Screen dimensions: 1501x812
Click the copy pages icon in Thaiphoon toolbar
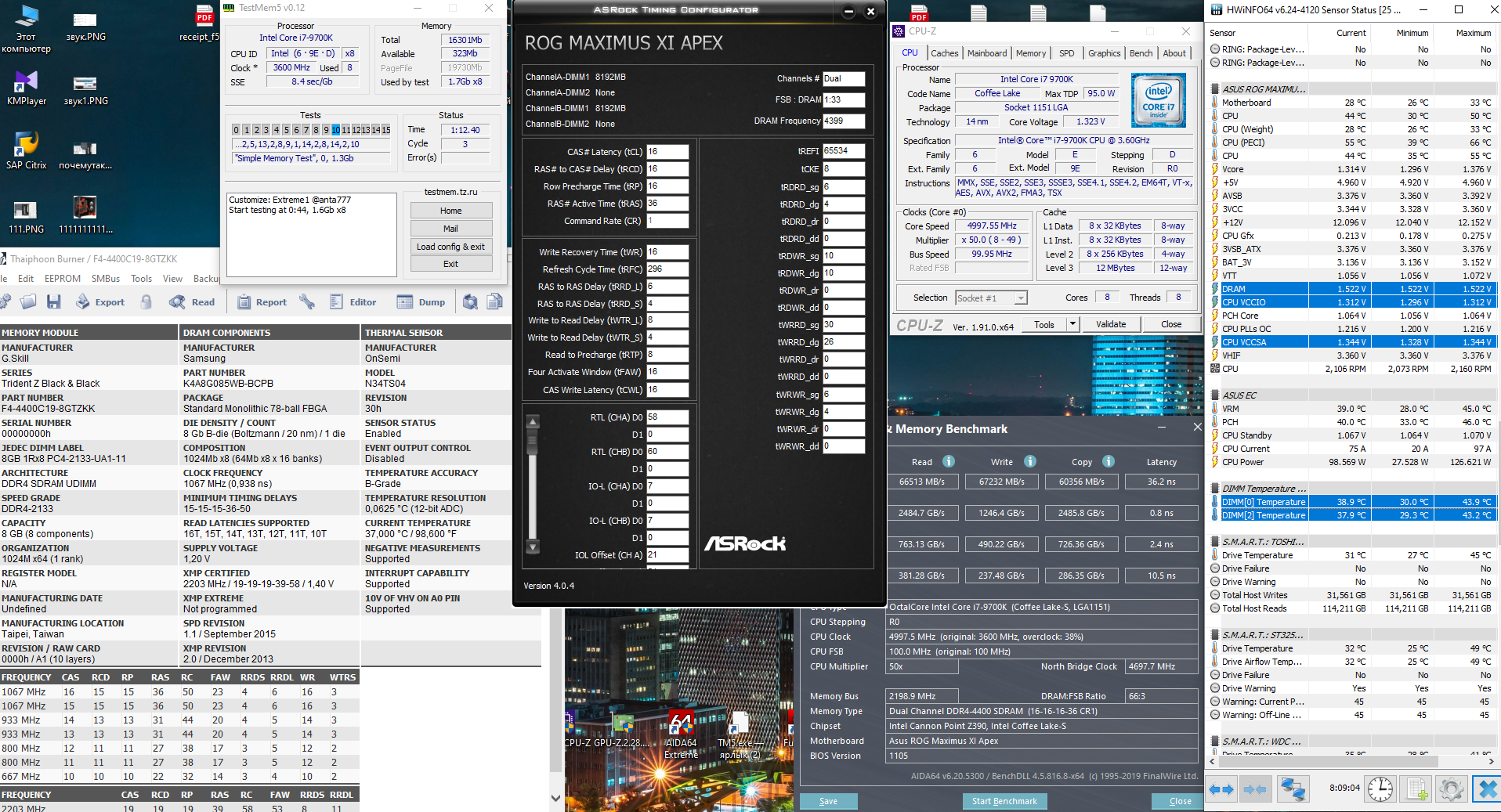(495, 301)
